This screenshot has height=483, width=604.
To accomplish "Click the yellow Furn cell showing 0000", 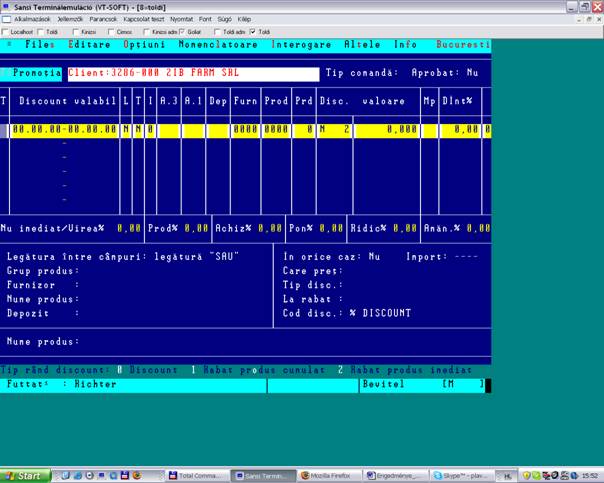I will click(x=245, y=130).
